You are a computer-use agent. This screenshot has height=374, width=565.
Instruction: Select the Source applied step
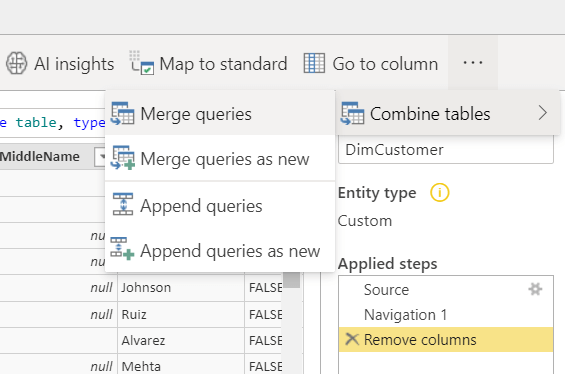446,290
